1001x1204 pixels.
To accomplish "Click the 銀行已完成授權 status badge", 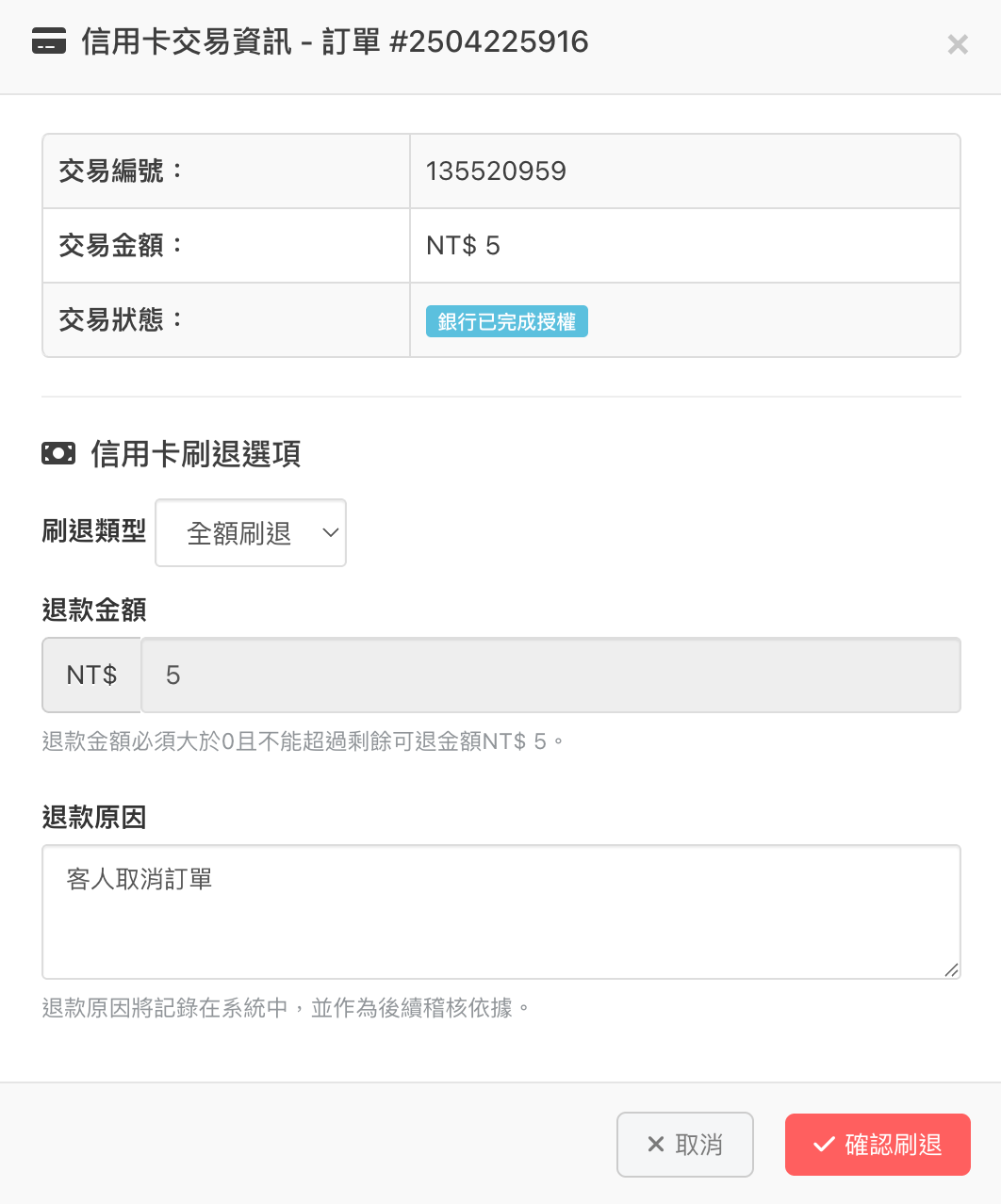I will (x=507, y=321).
